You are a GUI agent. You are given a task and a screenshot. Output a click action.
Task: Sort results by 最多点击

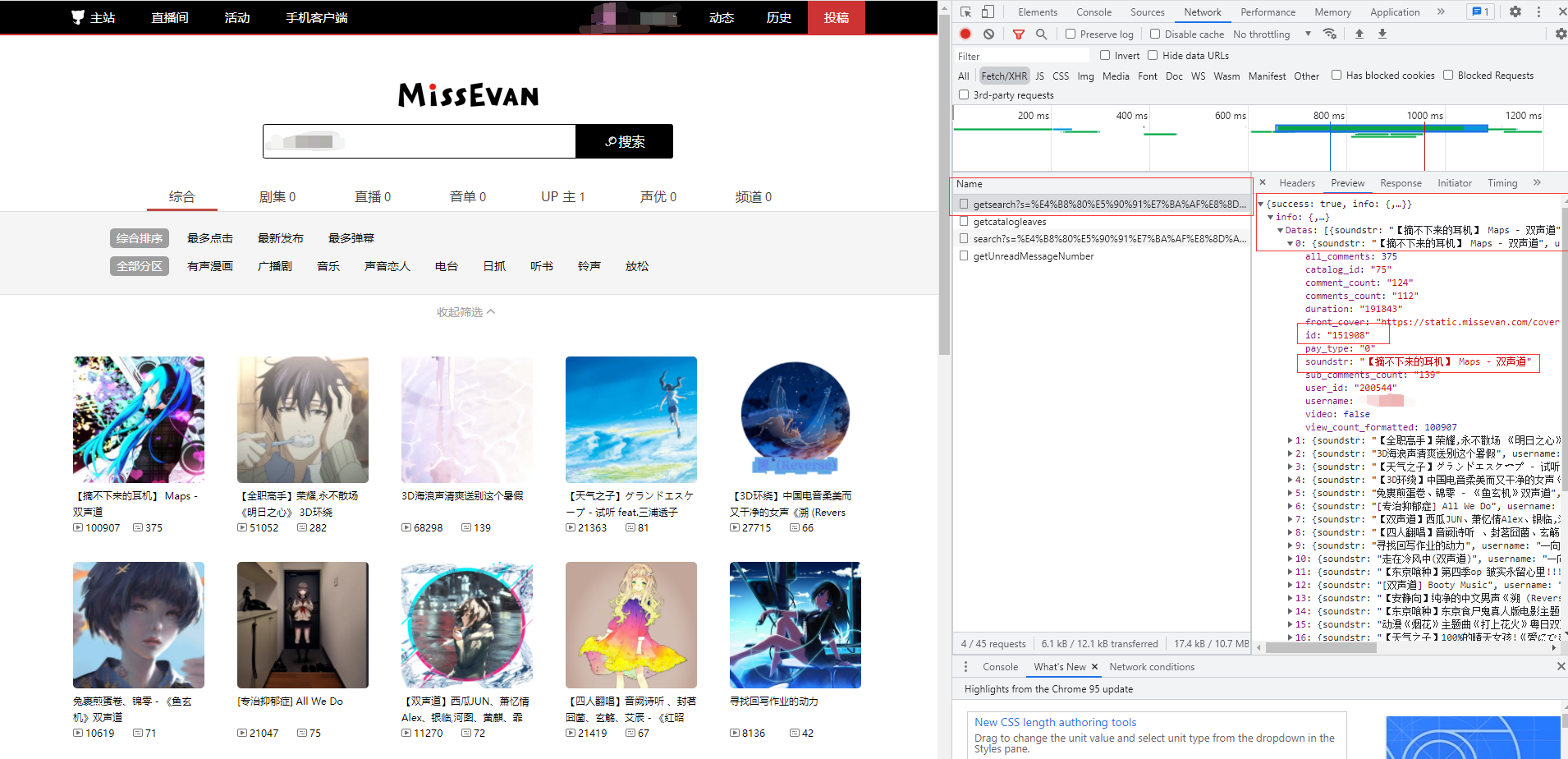(x=210, y=238)
